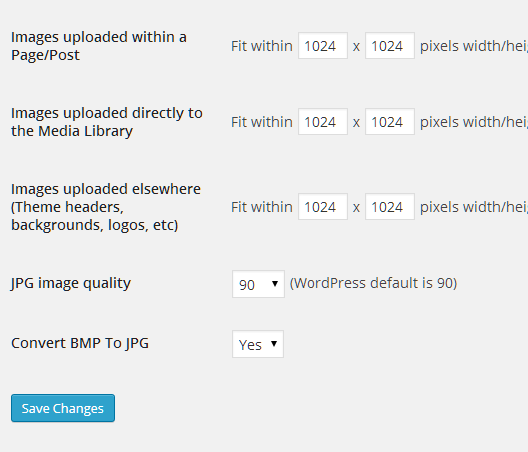
Task: Open the Convert BMP To JPG dropdown
Action: [258, 344]
